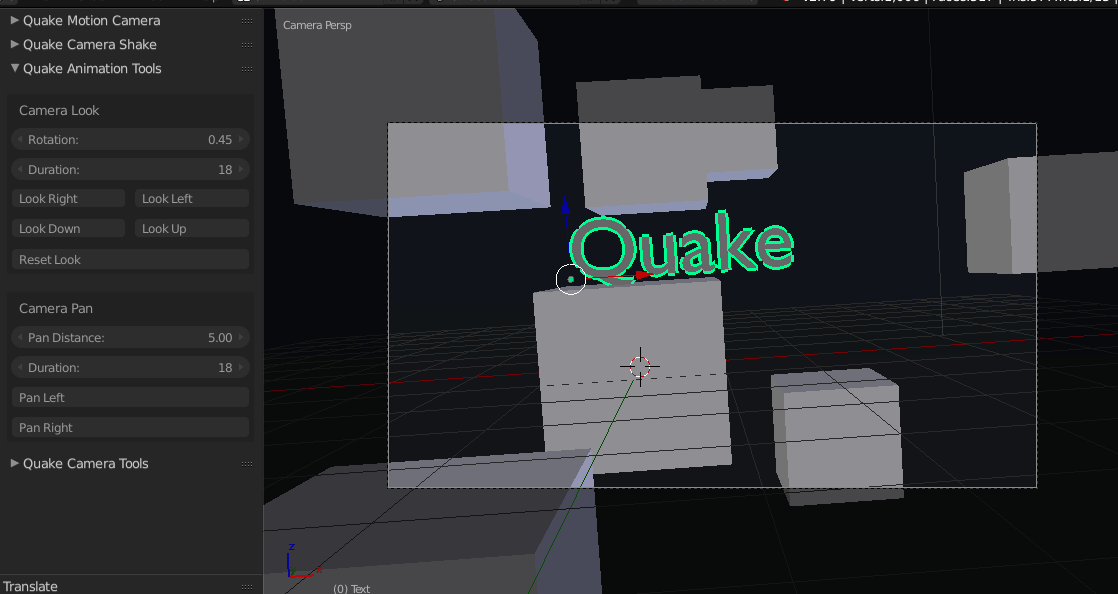1118x594 pixels.
Task: Click the right stepper arrow on Pan Distance
Action: [x=243, y=337]
